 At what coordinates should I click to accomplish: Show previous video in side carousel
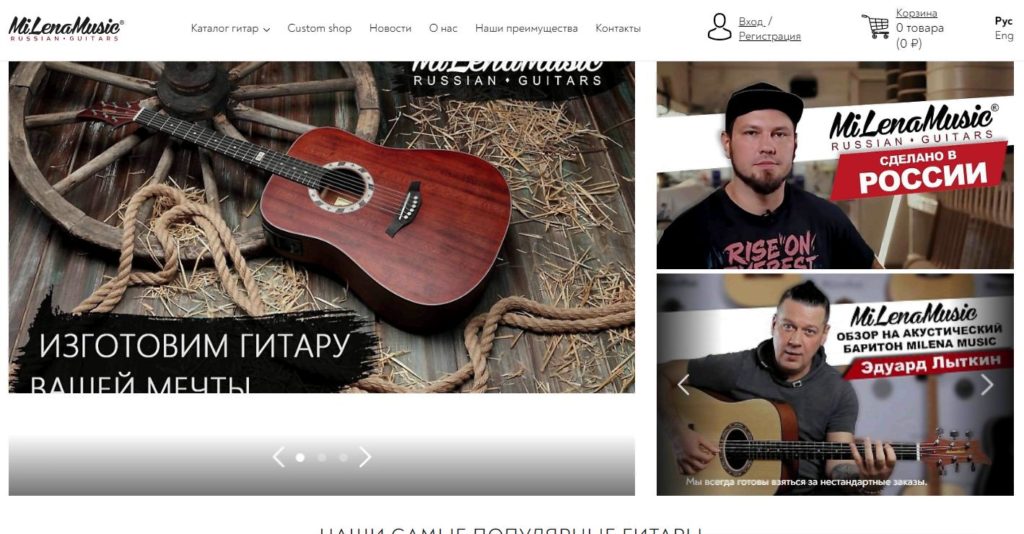(682, 385)
